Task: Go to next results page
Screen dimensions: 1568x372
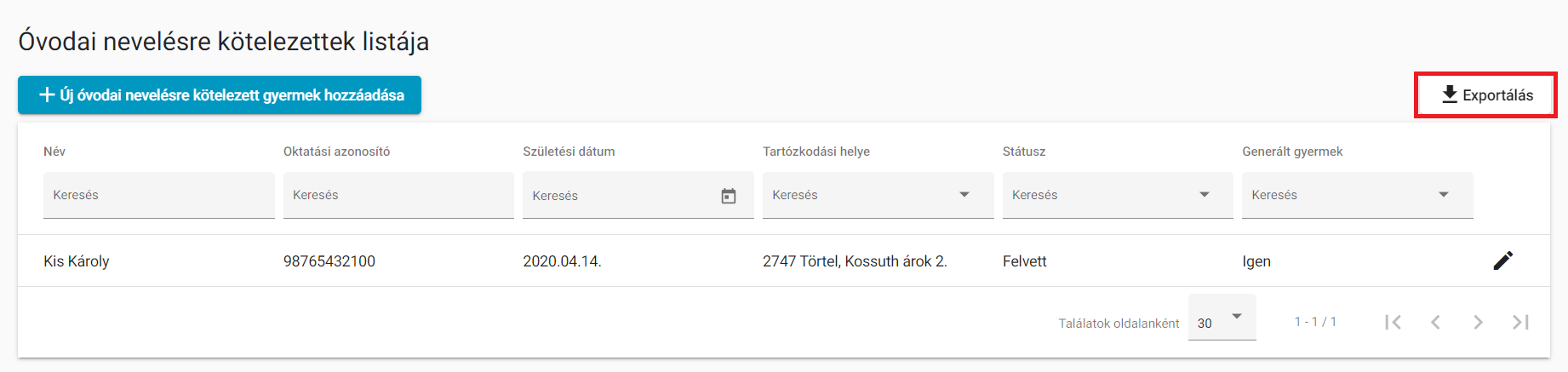Action: pos(1478,322)
